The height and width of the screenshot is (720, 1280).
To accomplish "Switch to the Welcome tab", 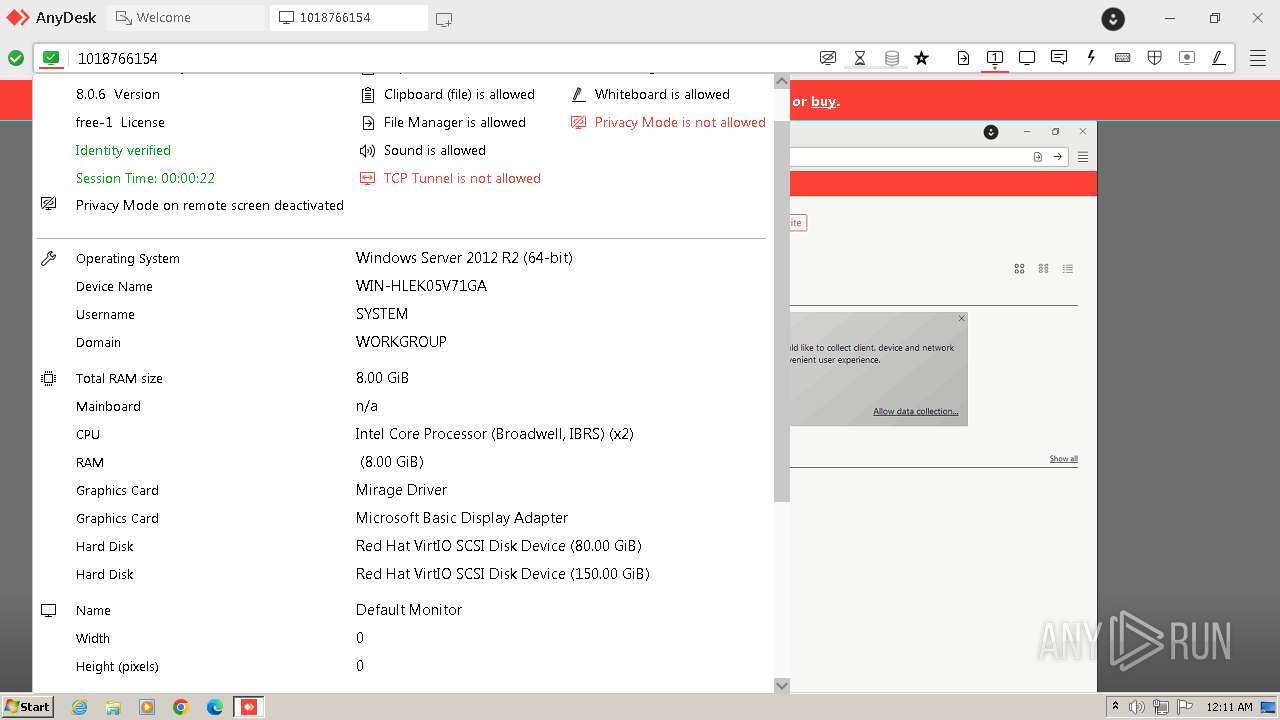I will pyautogui.click(x=186, y=18).
